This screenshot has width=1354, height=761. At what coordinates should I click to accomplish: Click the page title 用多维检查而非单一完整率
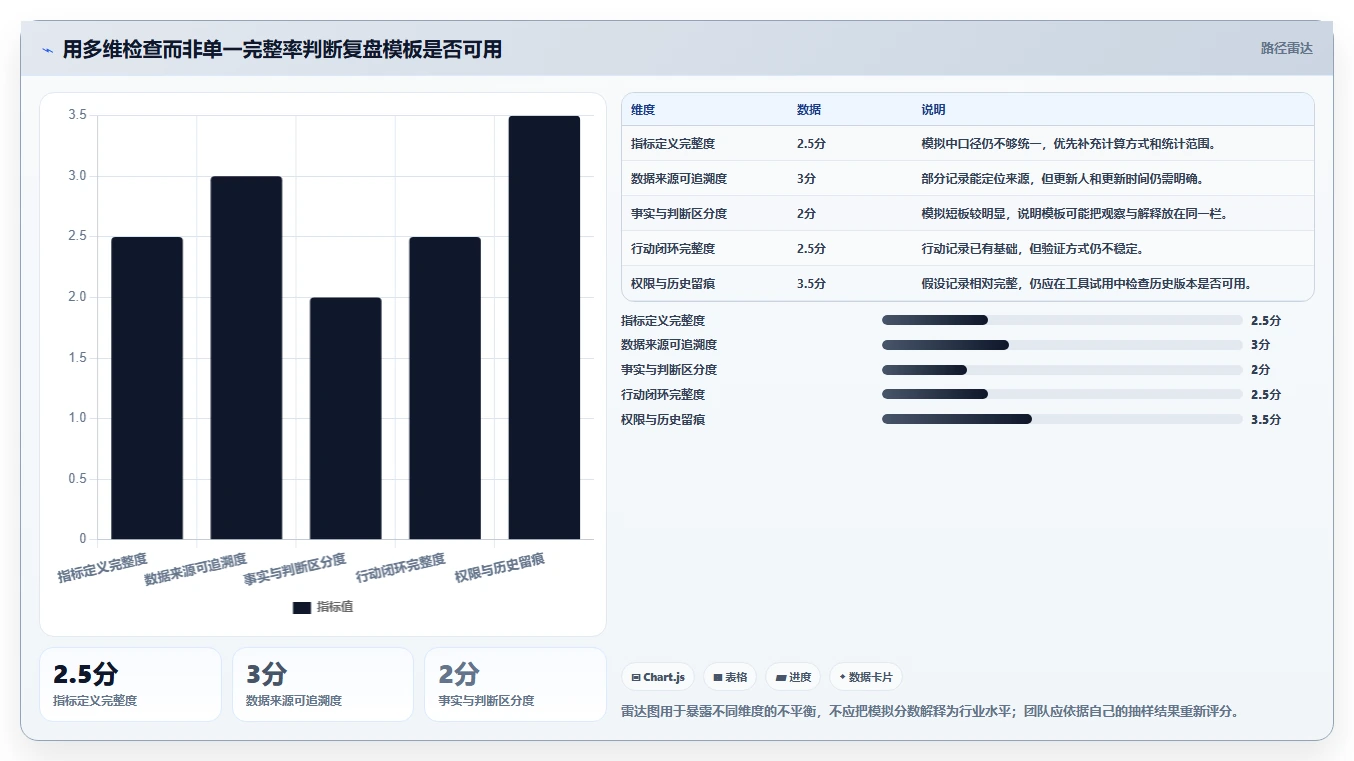(x=282, y=50)
